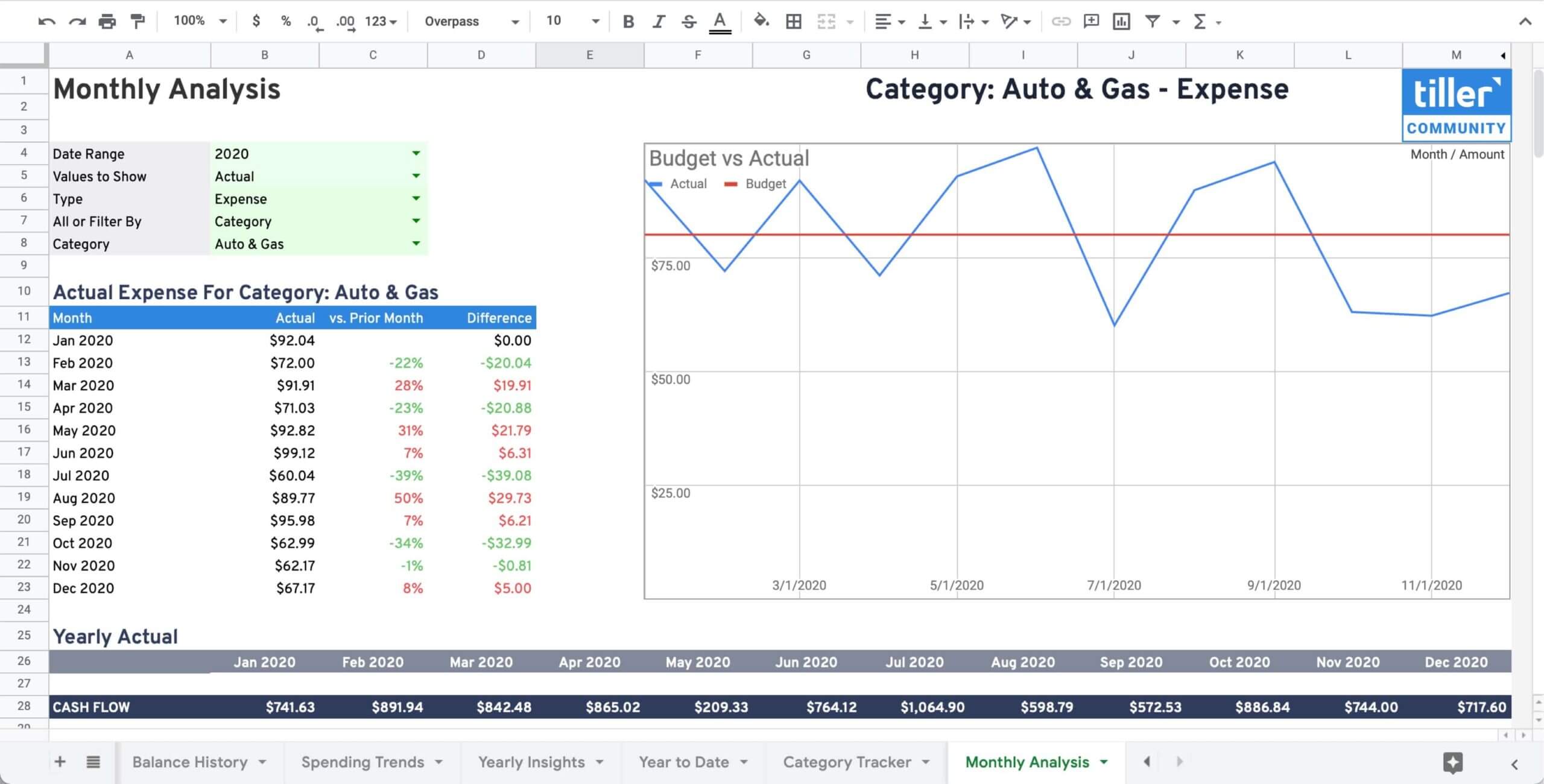Click the Budget vs Actual chart title
The width and height of the screenshot is (1544, 784).
729,158
